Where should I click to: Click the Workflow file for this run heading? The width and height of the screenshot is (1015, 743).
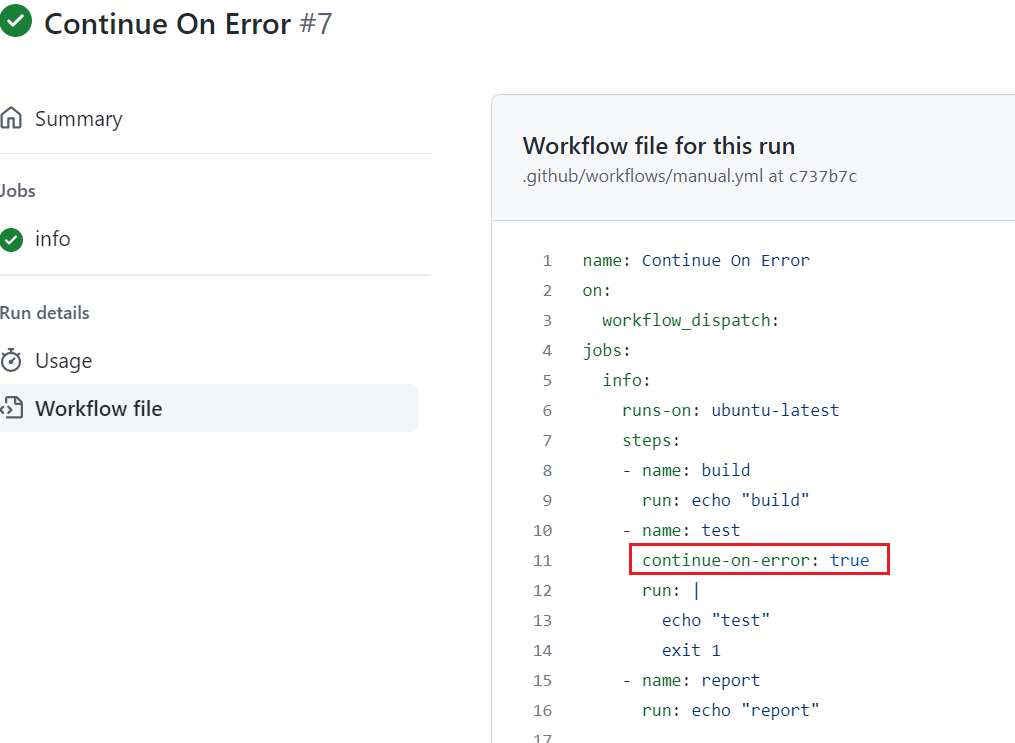(x=659, y=146)
